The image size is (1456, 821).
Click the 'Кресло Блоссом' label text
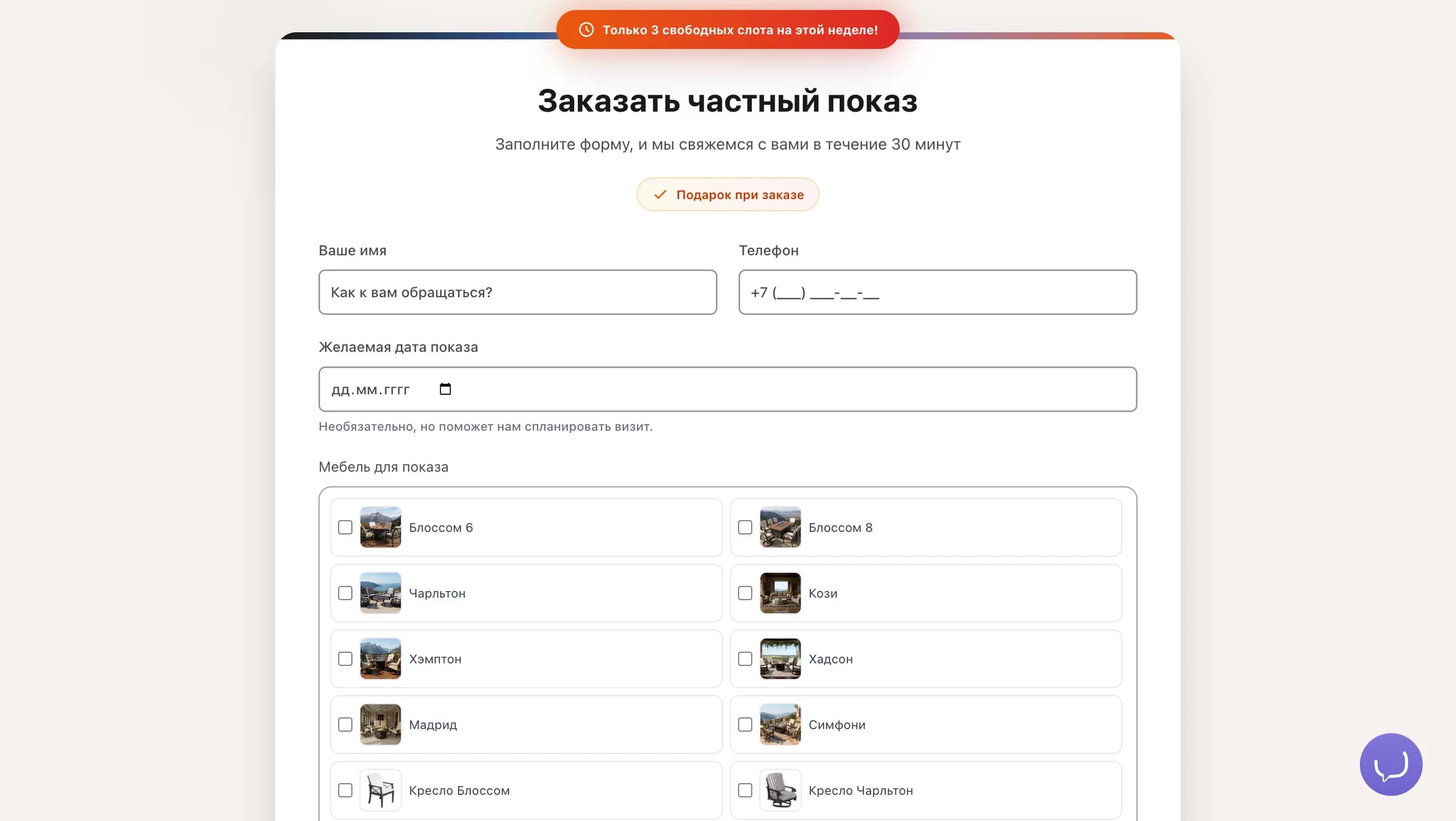point(459,791)
